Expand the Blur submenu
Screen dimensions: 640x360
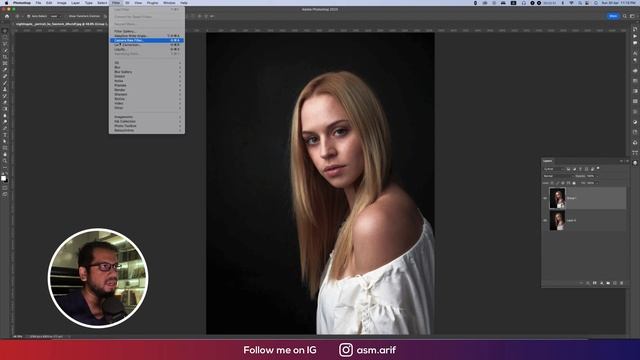(147, 67)
